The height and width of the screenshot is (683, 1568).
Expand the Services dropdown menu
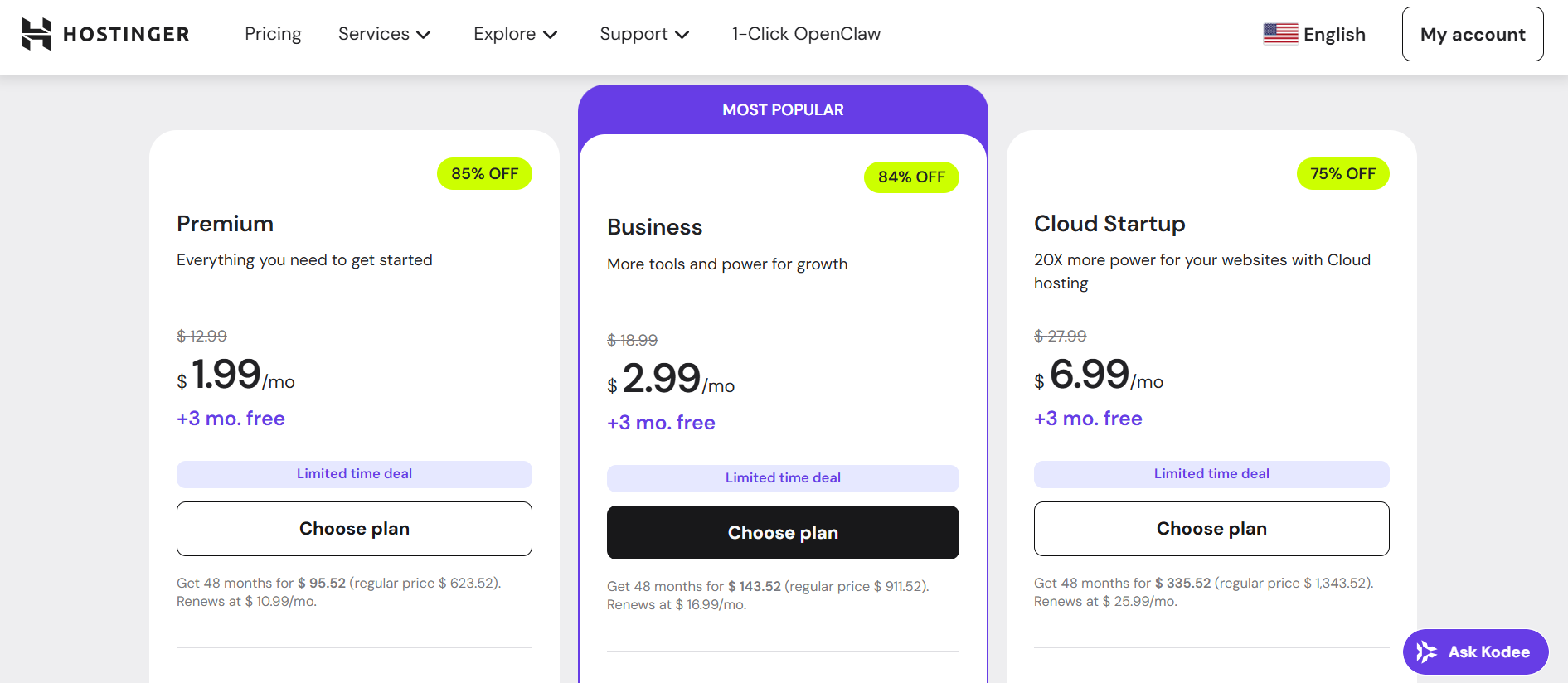(385, 34)
